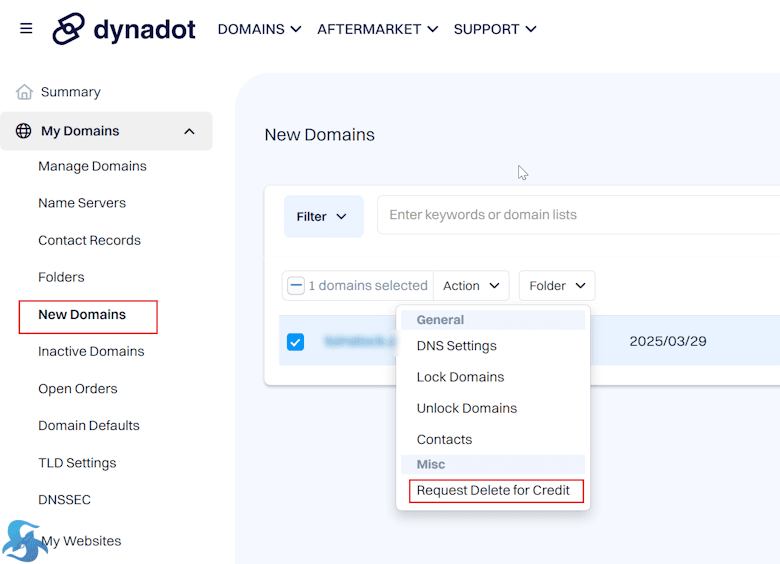Open TLD Settings in sidebar

pyautogui.click(x=77, y=463)
